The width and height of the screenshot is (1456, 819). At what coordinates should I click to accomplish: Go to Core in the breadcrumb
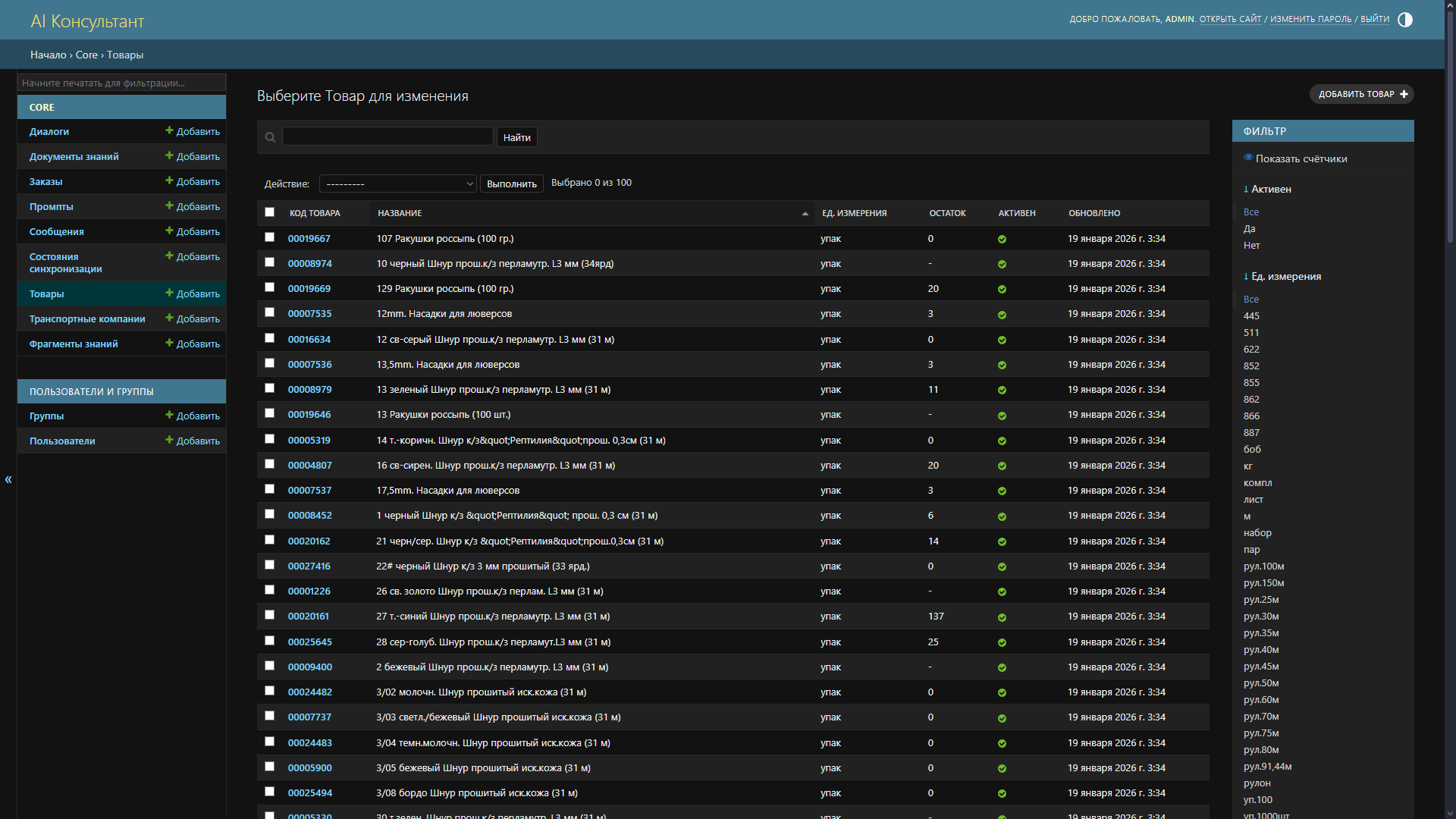click(86, 55)
